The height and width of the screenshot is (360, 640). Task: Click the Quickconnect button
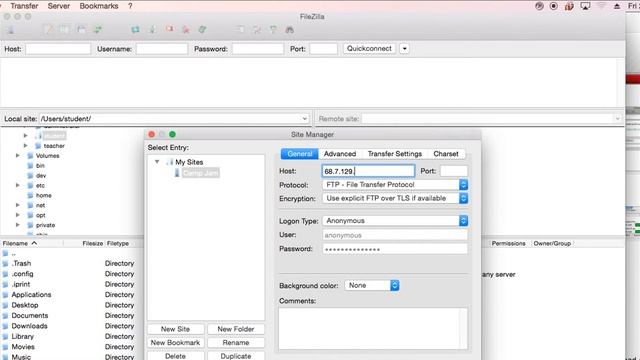point(369,49)
